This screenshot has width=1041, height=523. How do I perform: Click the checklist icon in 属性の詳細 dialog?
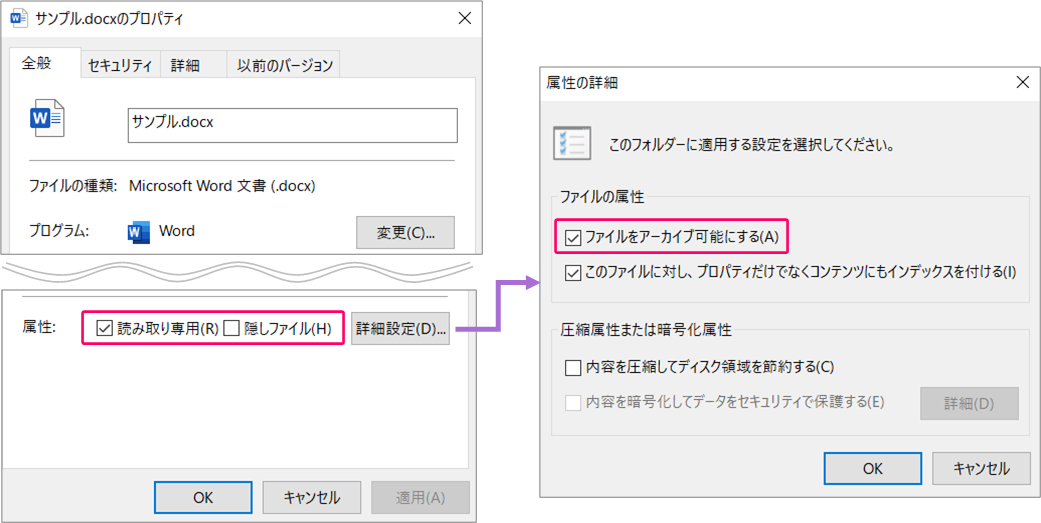[570, 143]
